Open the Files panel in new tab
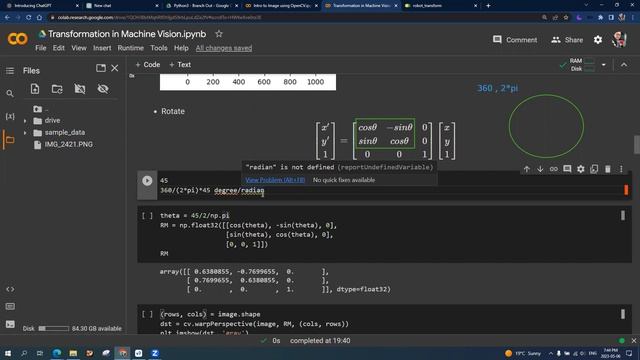The width and height of the screenshot is (640, 360). 101,68
